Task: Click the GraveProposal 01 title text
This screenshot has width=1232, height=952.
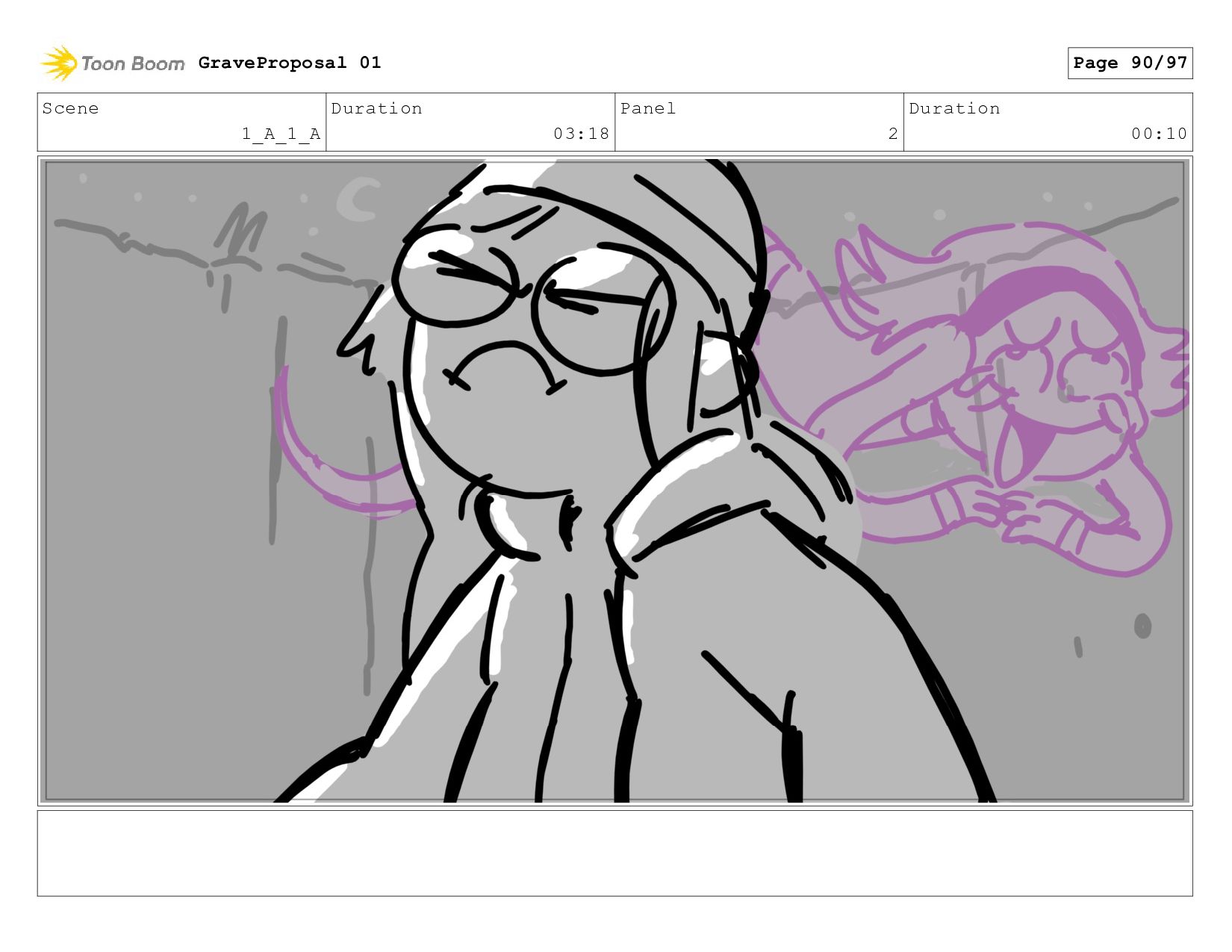Action: point(290,63)
